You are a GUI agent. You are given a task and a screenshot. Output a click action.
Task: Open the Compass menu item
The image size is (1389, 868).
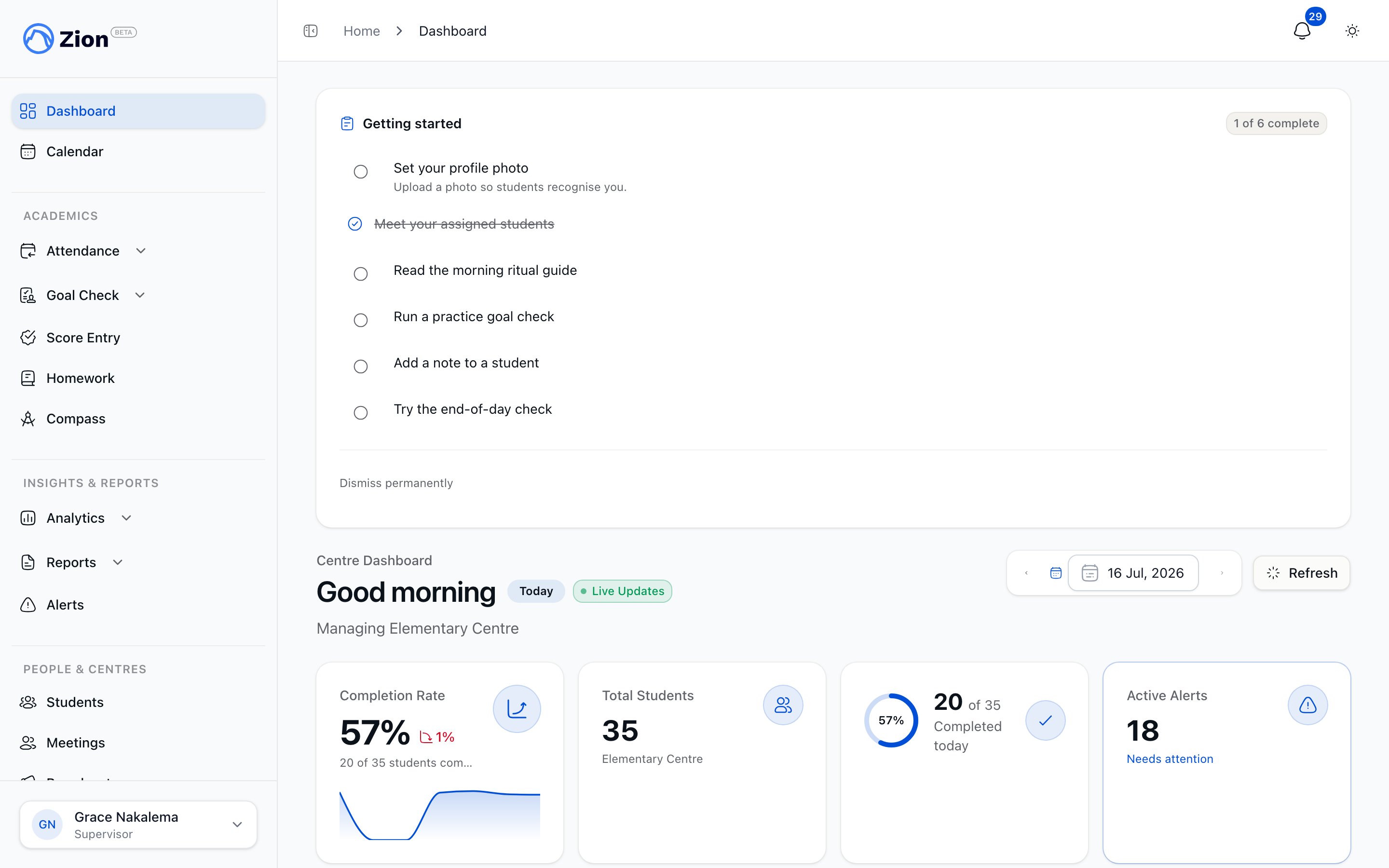pos(138,419)
